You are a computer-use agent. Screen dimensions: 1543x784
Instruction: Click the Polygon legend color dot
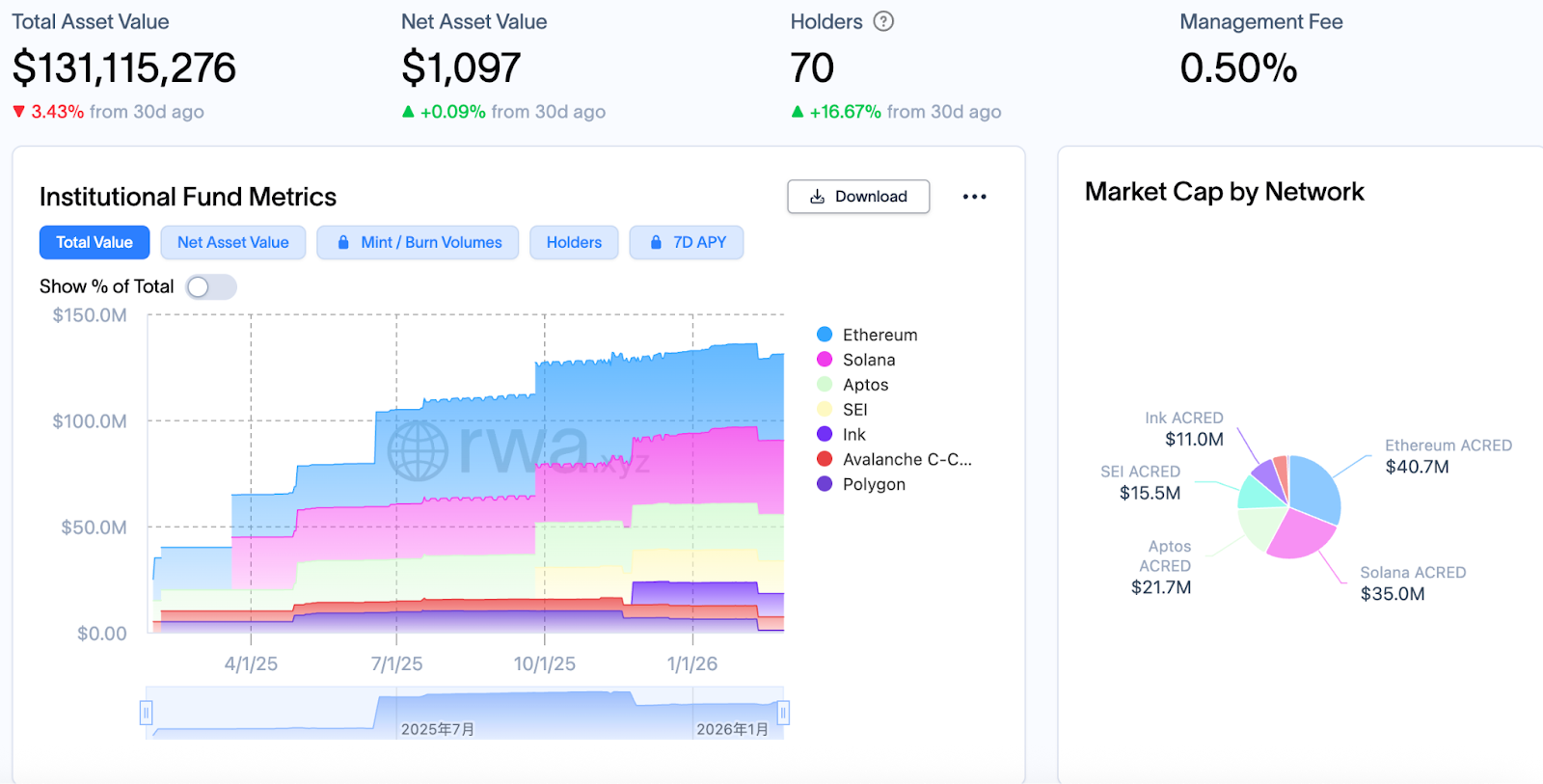[x=825, y=484]
